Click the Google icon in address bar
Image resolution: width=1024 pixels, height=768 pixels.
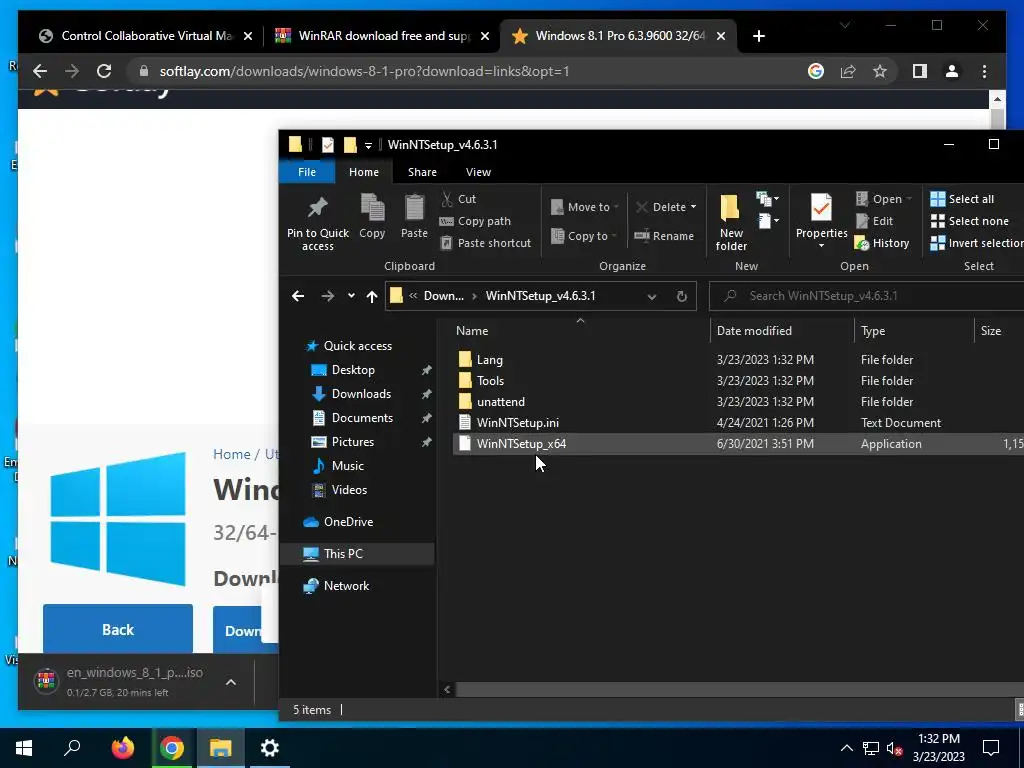point(816,71)
